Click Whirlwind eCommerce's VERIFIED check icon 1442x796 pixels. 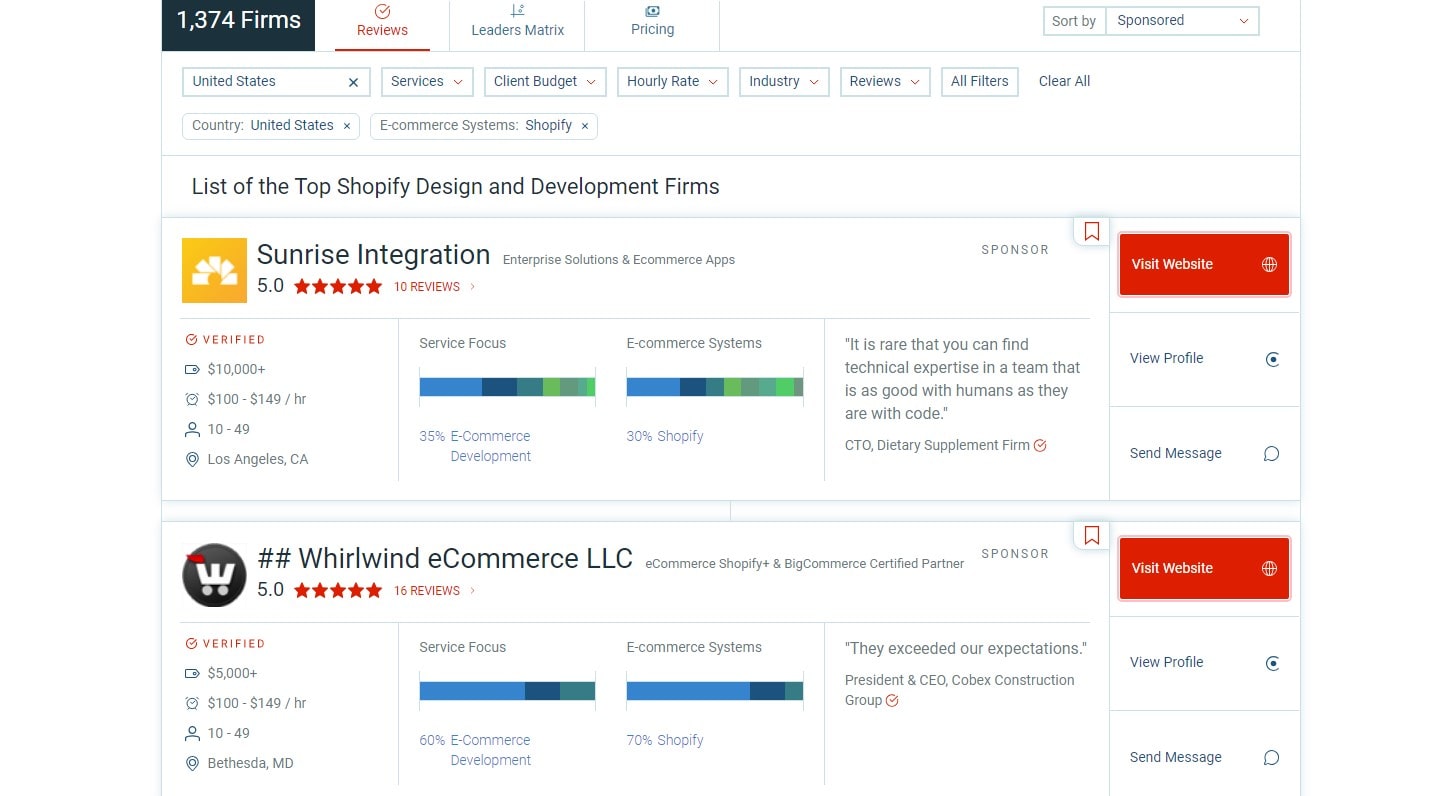click(192, 644)
